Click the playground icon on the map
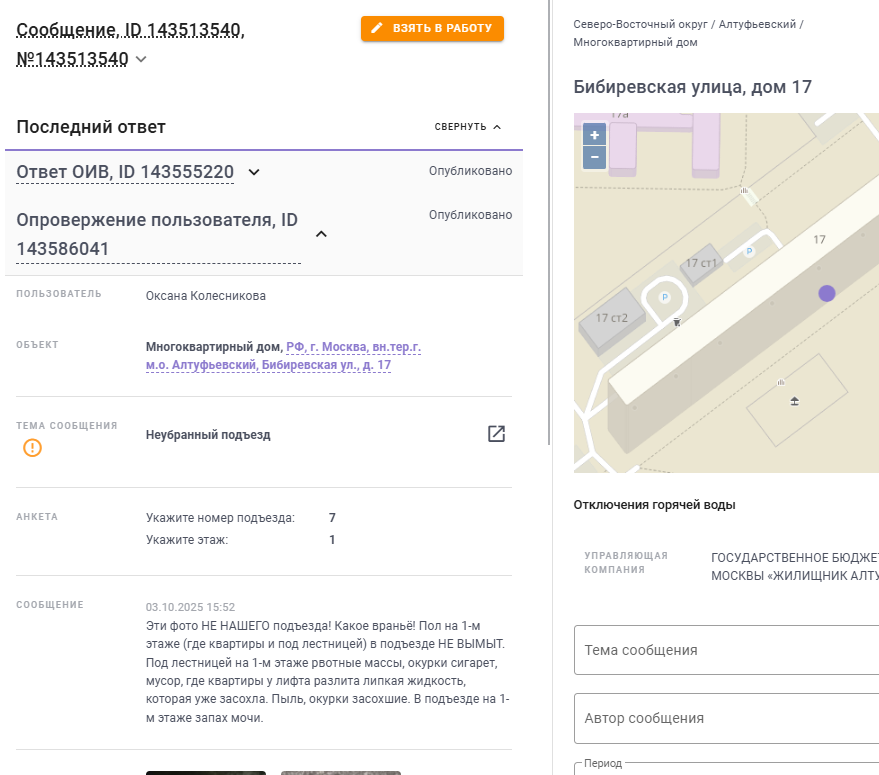Viewport: 879px width, 775px height. point(794,401)
